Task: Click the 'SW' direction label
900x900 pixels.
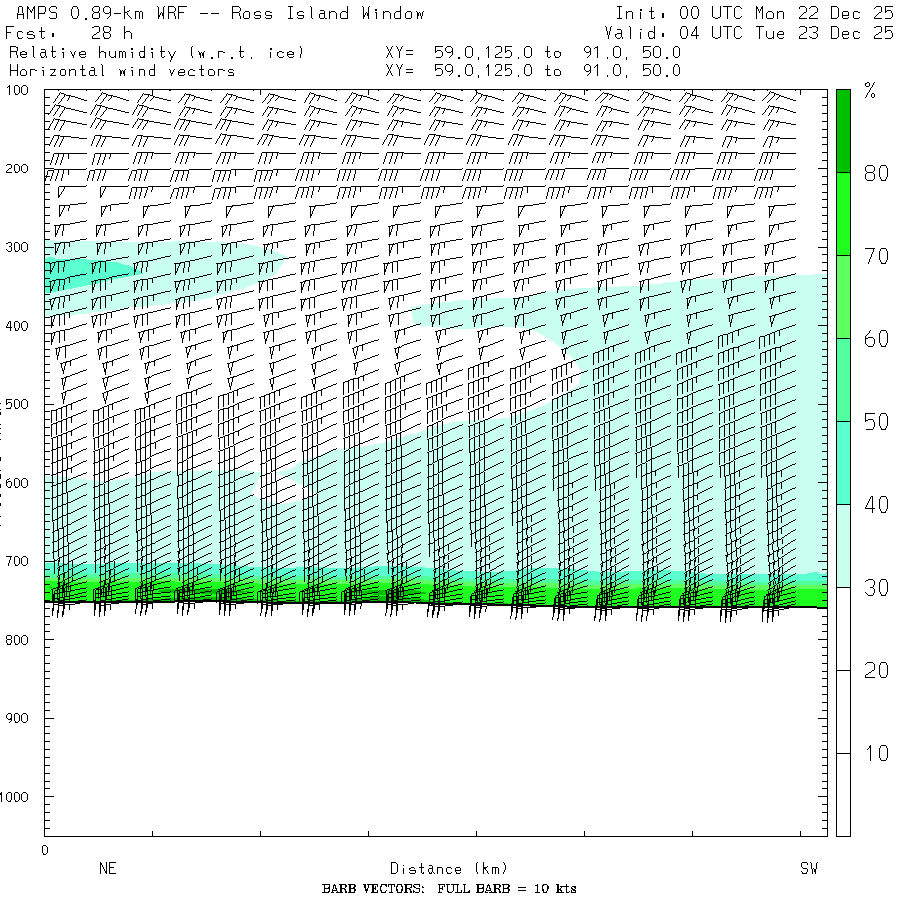Action: point(809,868)
